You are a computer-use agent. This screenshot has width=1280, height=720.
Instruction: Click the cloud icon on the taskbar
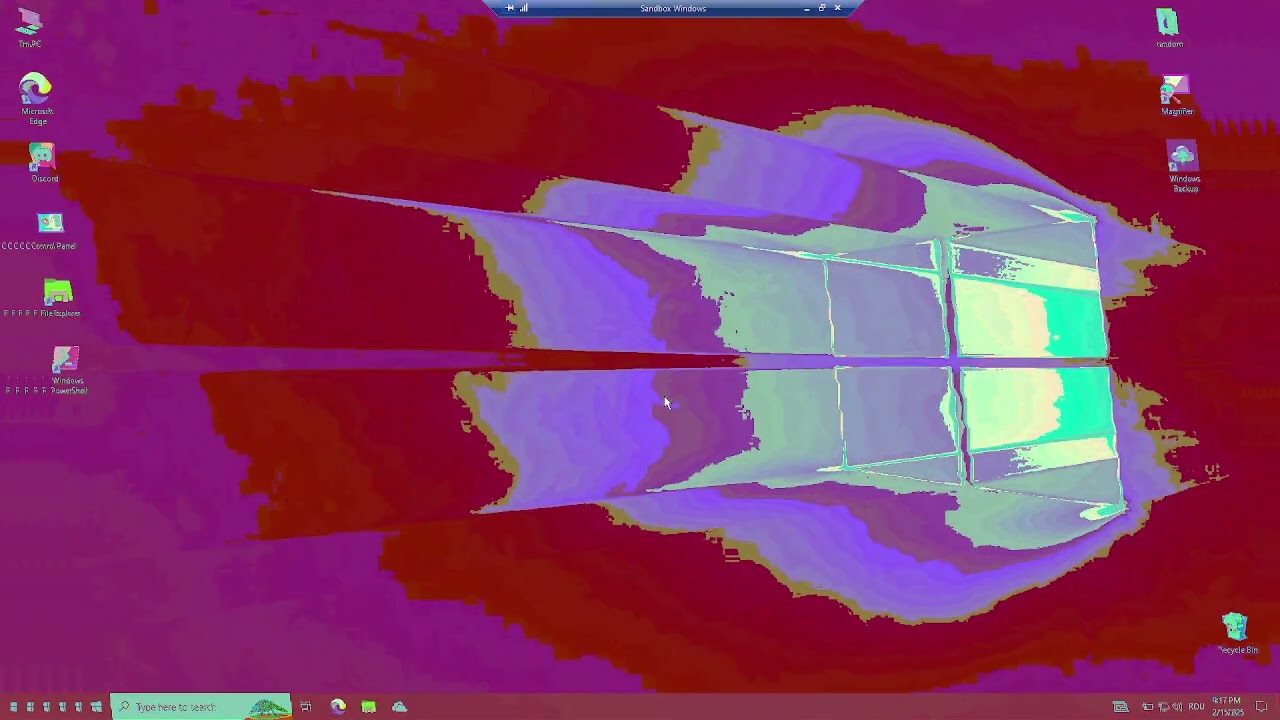point(400,707)
